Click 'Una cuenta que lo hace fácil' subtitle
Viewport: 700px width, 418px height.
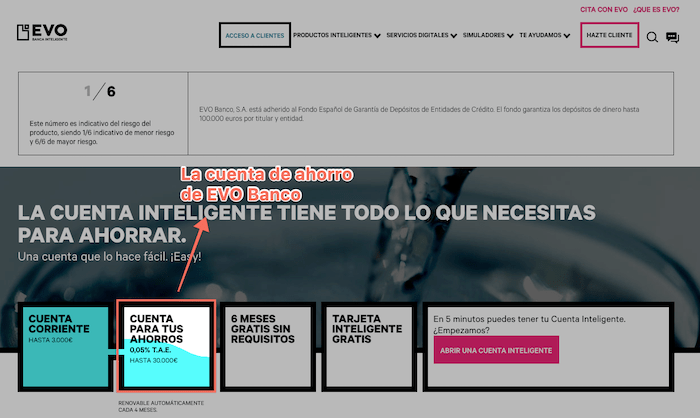tap(109, 257)
